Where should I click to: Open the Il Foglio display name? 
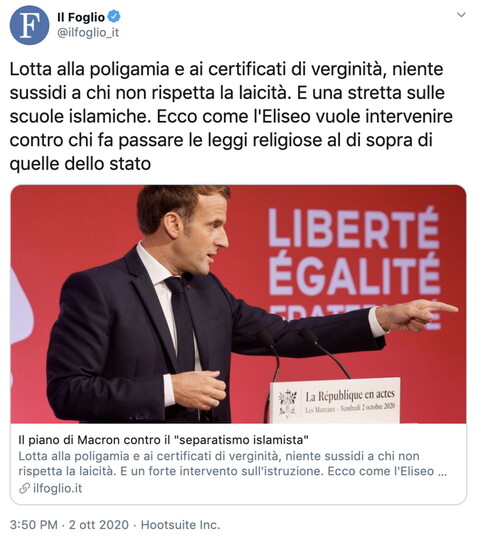click(81, 17)
